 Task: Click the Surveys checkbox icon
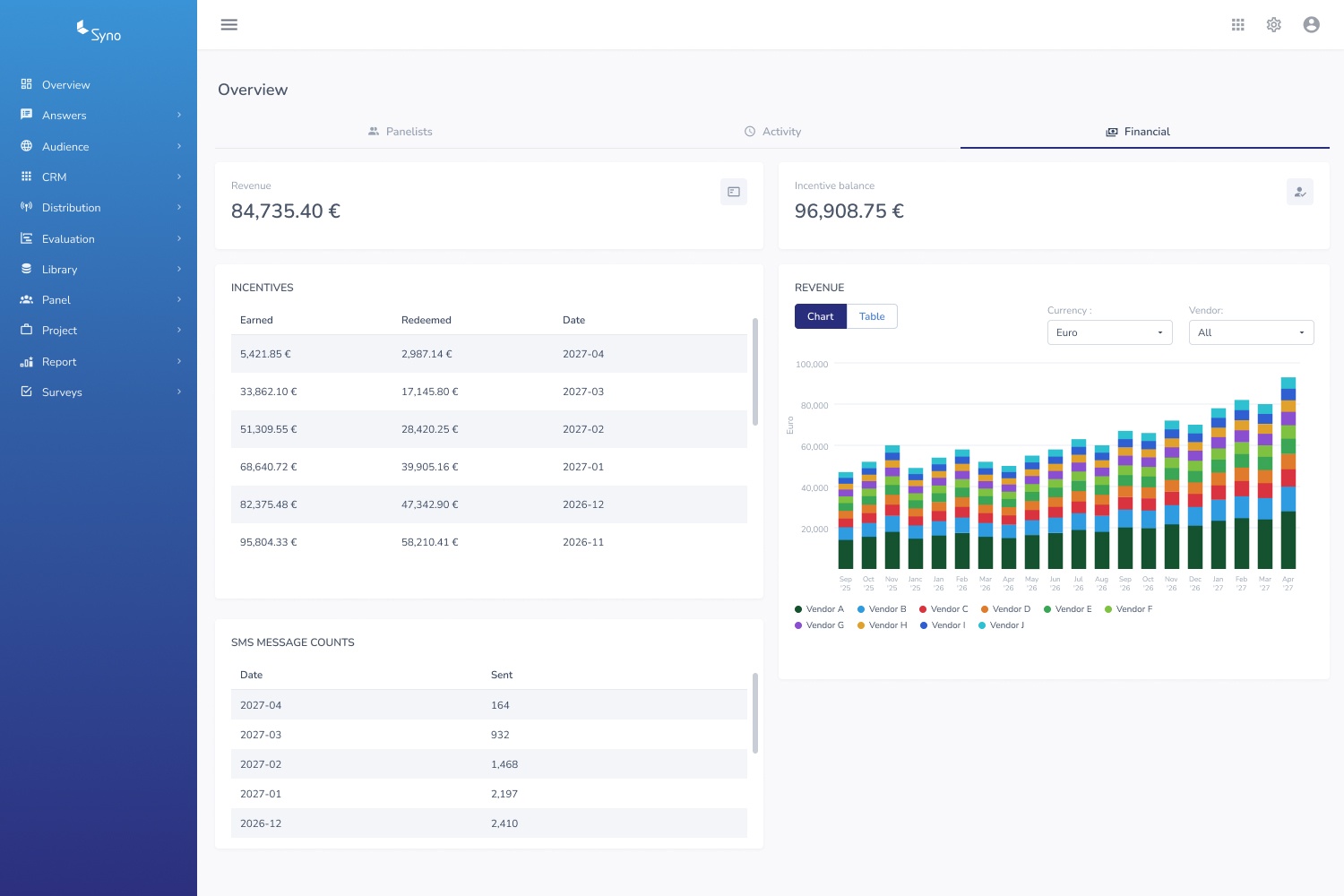[27, 392]
